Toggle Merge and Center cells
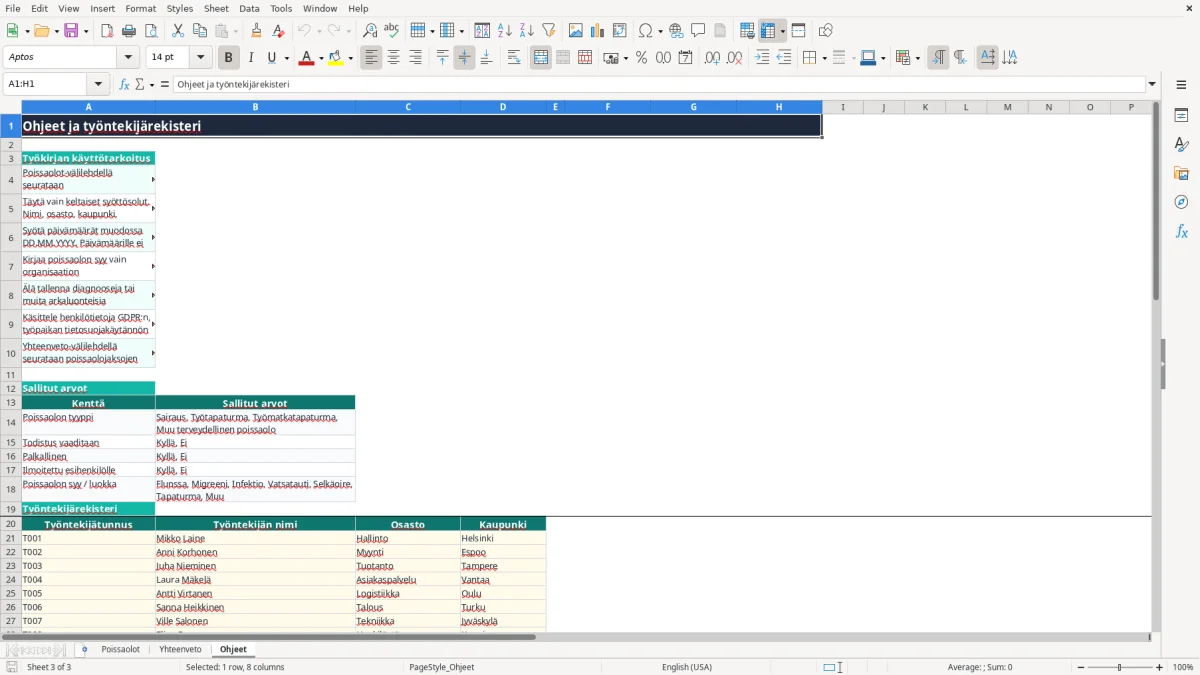The image size is (1200, 675). pyautogui.click(x=541, y=58)
